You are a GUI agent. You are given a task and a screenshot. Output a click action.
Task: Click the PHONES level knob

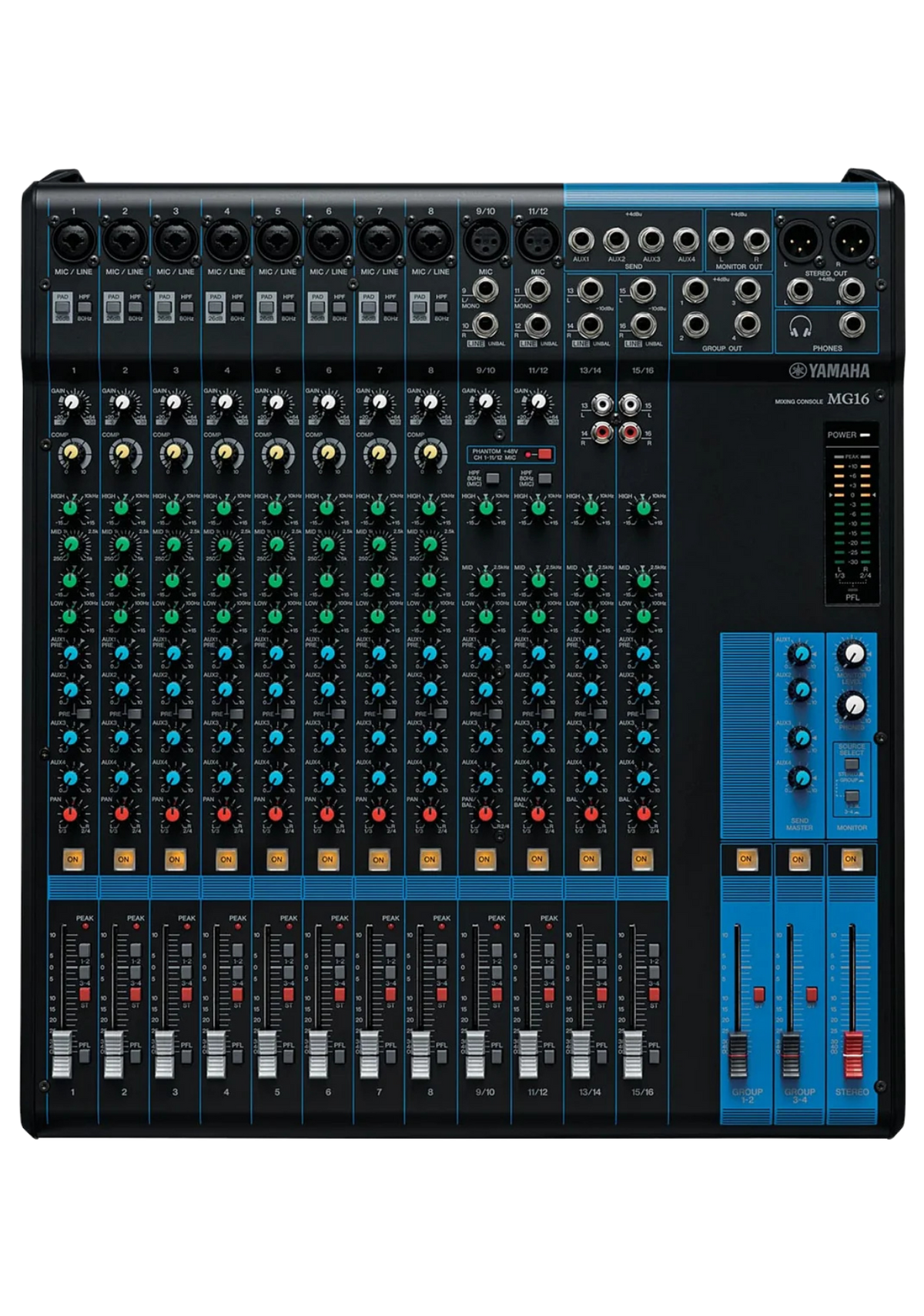[x=851, y=704]
